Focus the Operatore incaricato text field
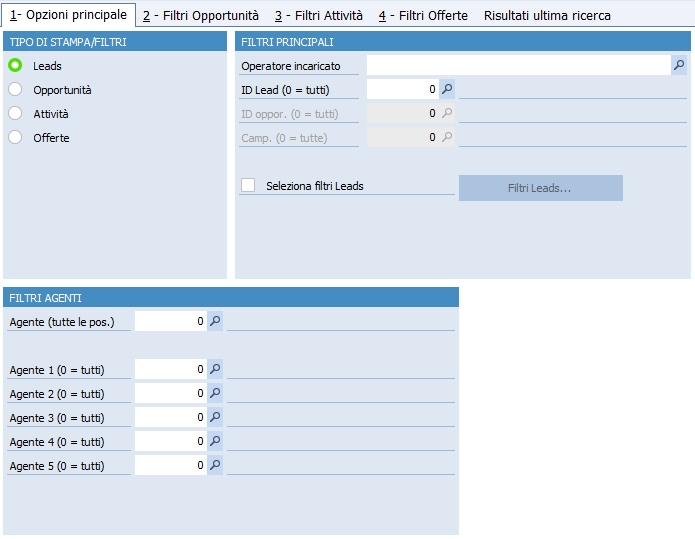The height and width of the screenshot is (539, 695). pos(519,65)
